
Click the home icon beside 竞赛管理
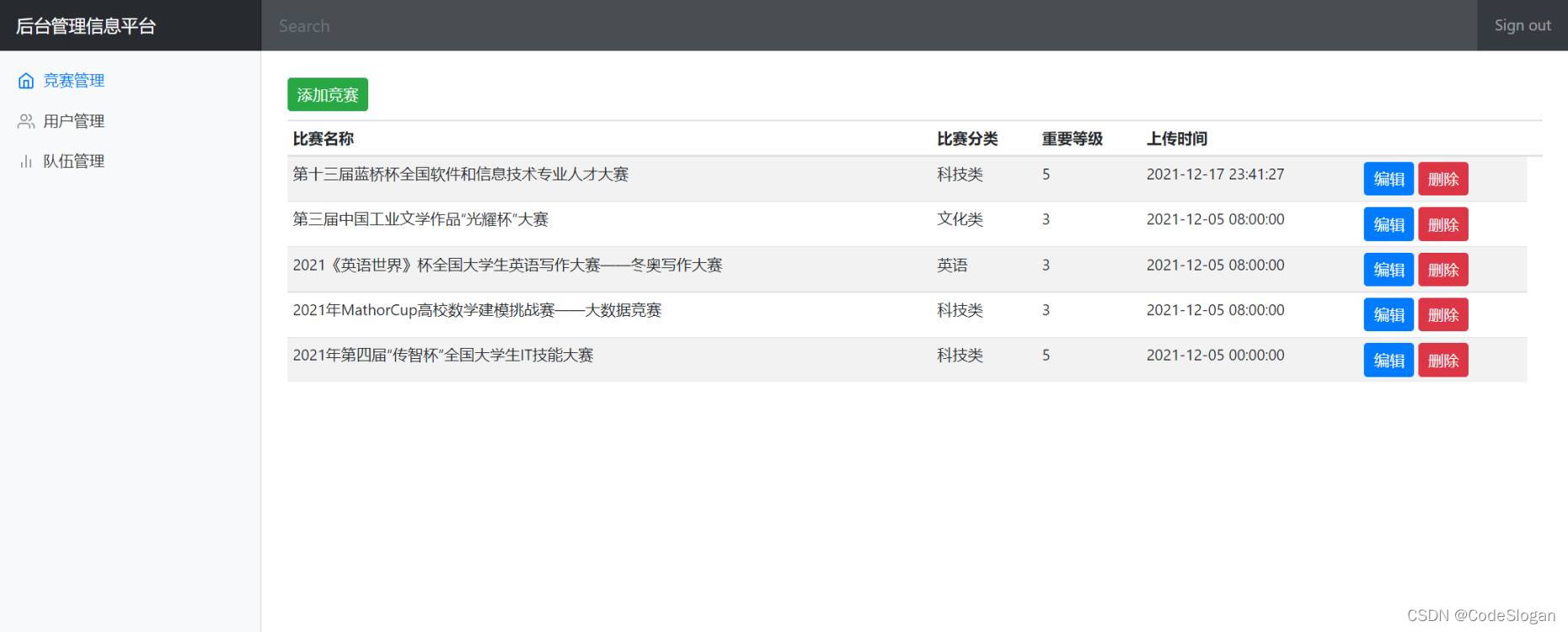pyautogui.click(x=26, y=81)
